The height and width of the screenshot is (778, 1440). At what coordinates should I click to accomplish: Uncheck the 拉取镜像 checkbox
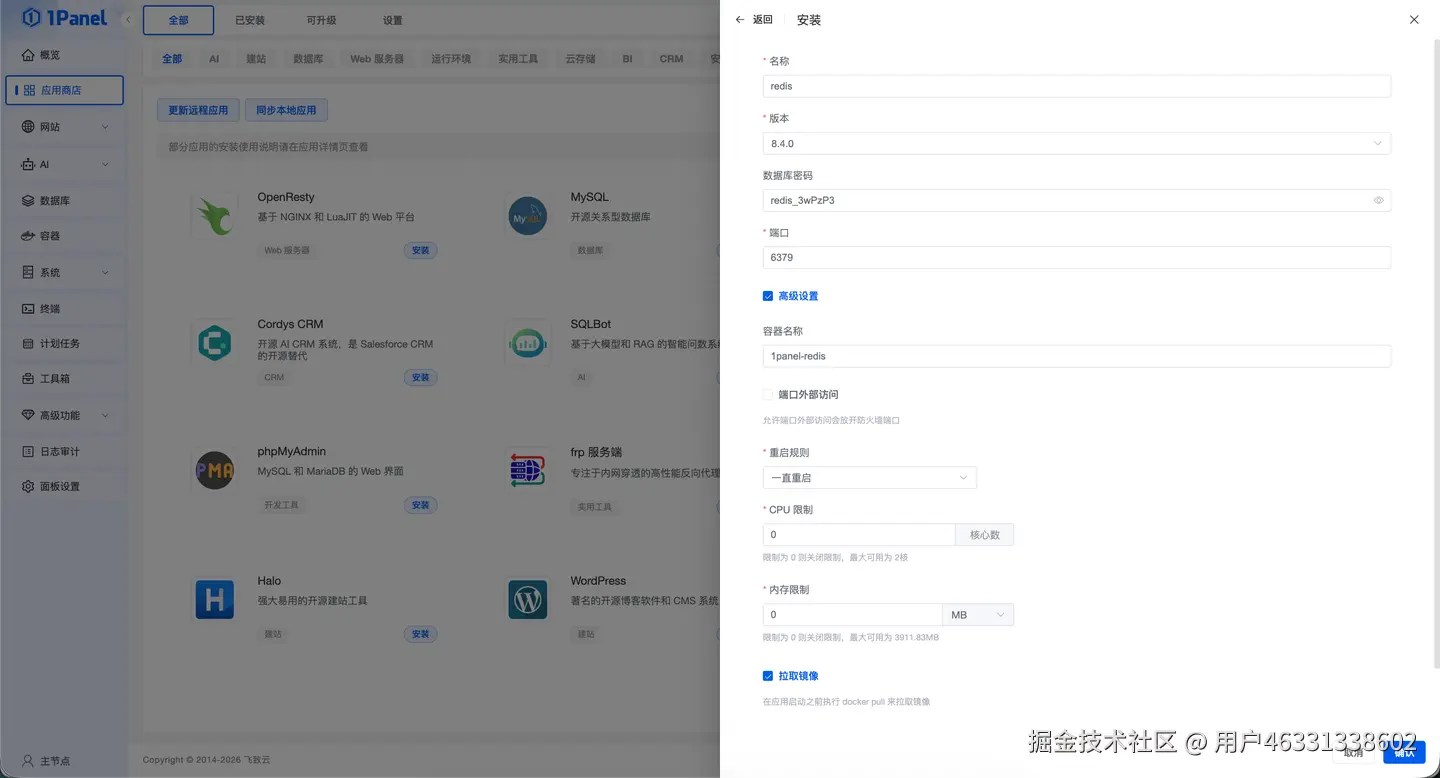point(768,676)
